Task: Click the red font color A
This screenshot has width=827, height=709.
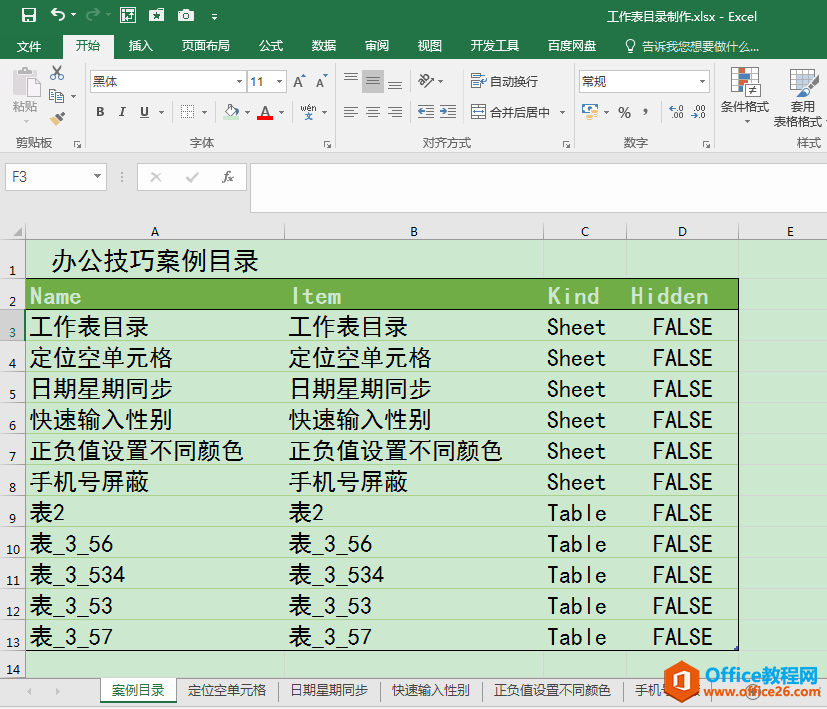Action: point(265,112)
